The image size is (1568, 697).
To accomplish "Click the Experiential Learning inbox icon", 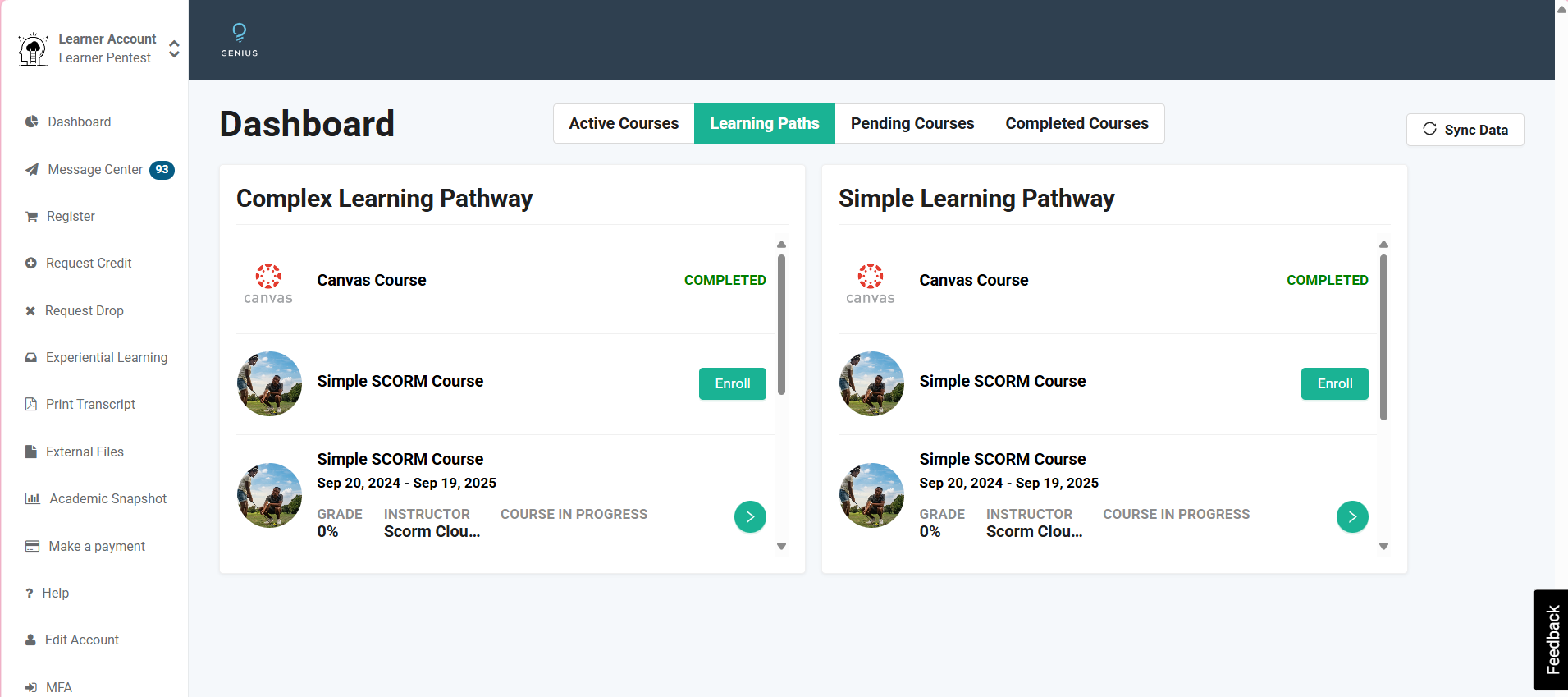I will click(31, 357).
